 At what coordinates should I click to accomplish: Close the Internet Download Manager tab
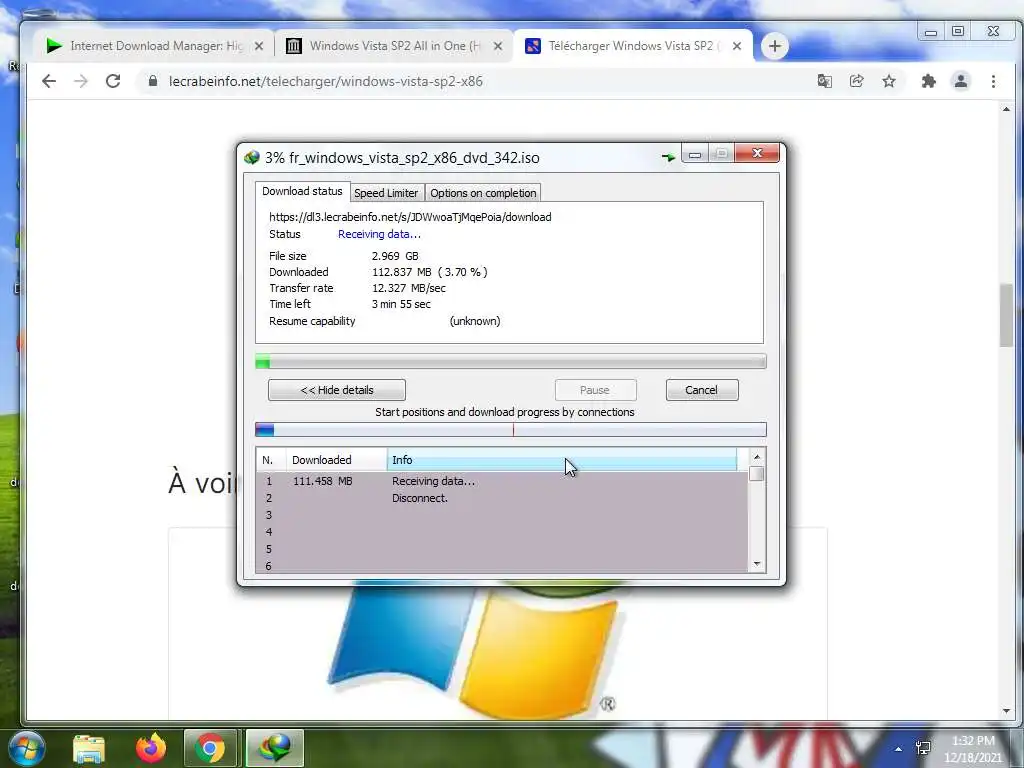pos(259,46)
